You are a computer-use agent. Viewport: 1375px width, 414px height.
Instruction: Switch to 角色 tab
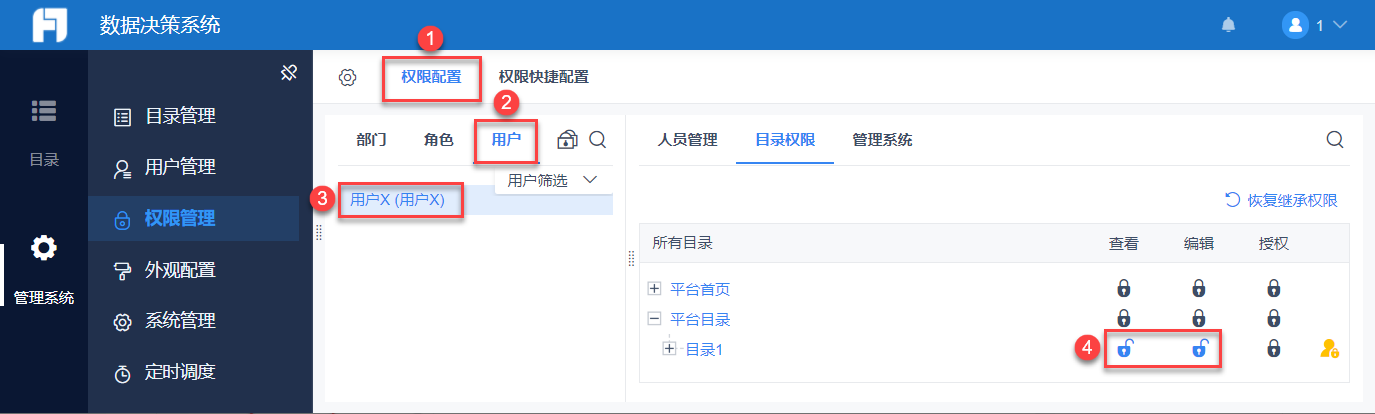(439, 140)
